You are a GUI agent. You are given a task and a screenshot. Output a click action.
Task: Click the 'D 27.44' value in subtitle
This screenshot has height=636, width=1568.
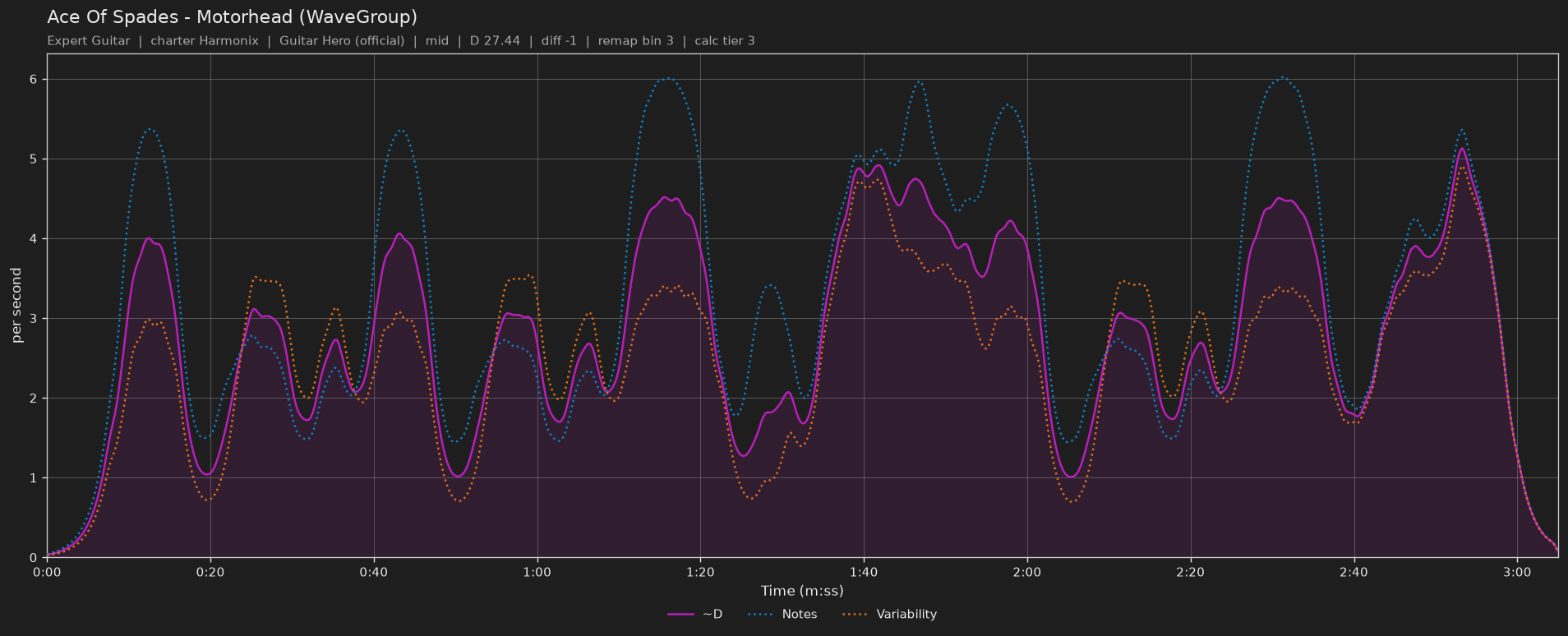click(495, 40)
